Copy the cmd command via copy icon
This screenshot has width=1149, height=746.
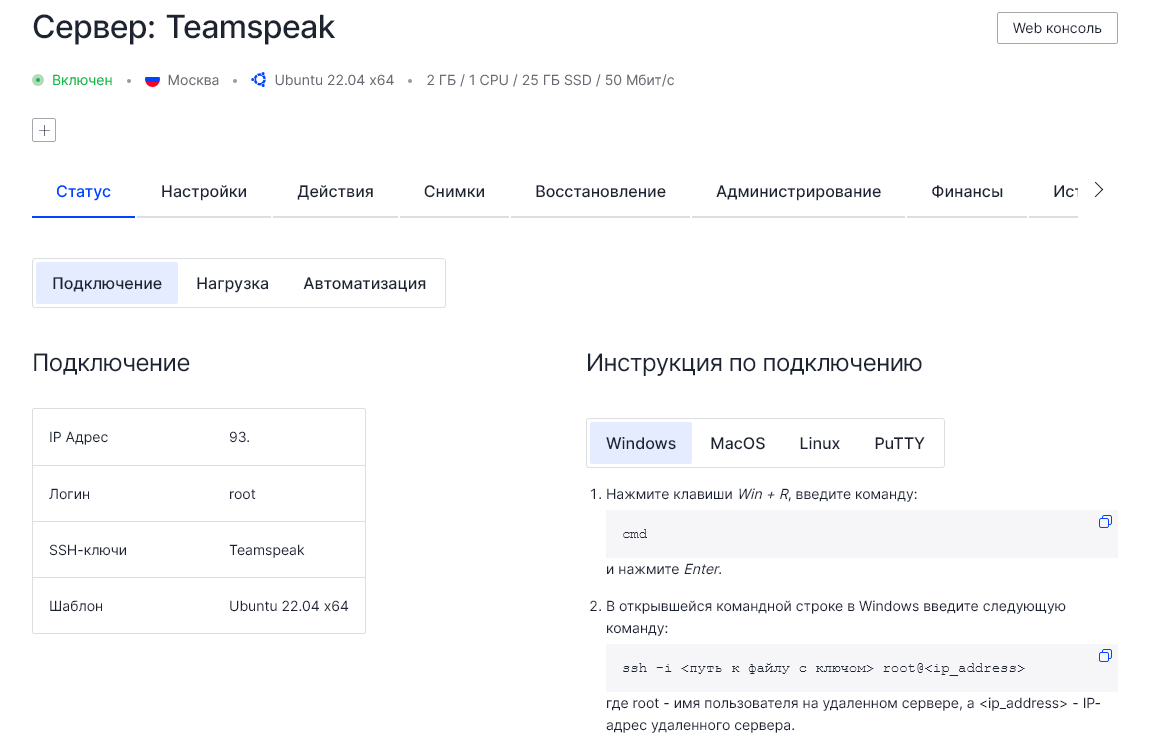1105,522
